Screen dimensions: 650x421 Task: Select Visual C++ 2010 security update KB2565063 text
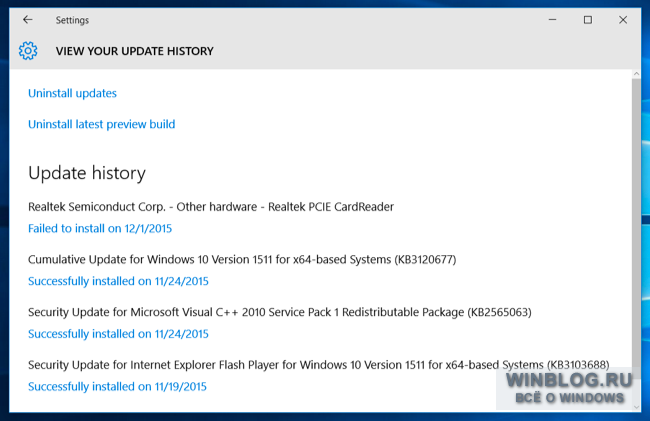280,312
